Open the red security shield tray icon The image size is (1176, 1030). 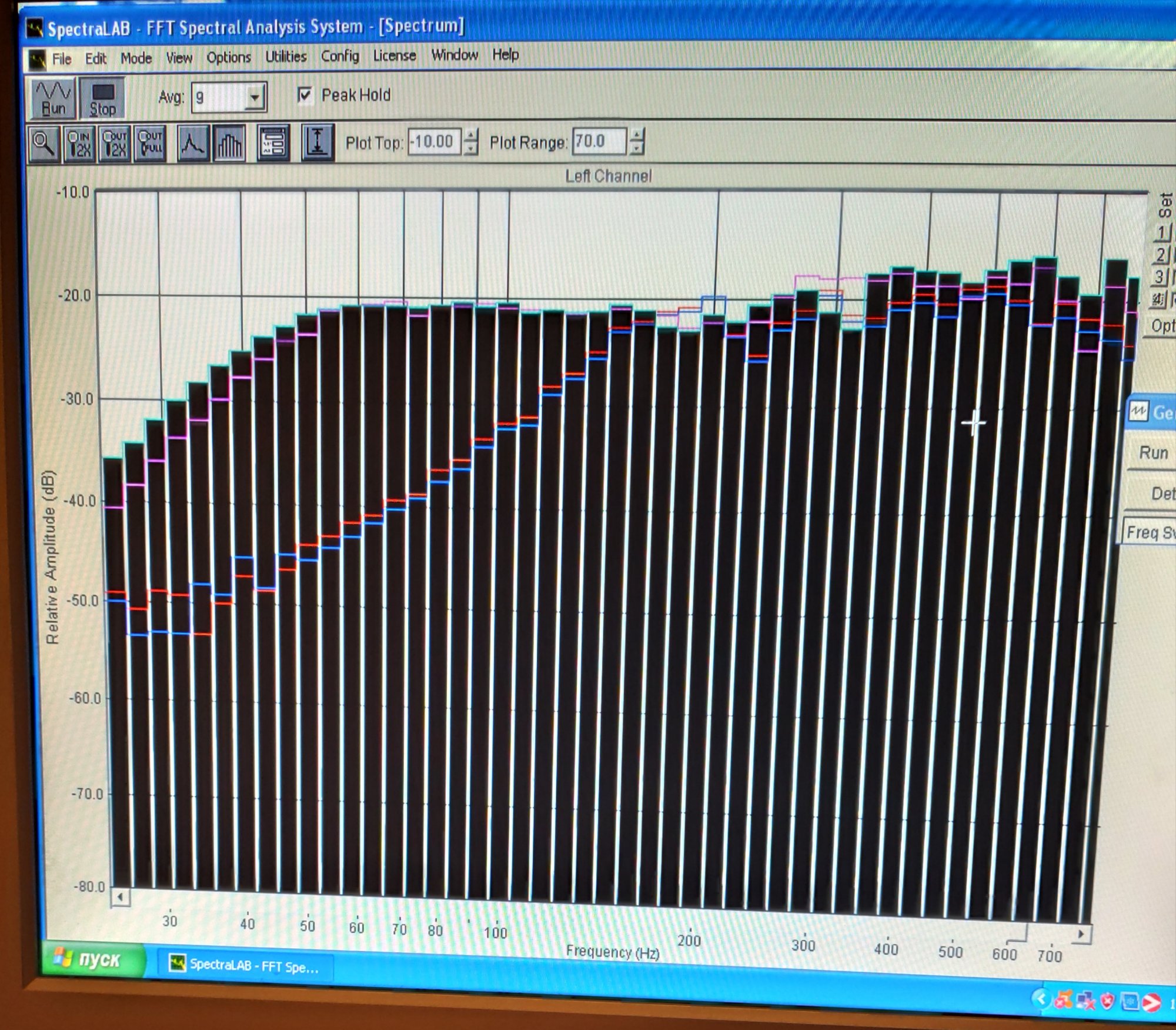coord(1107,1001)
